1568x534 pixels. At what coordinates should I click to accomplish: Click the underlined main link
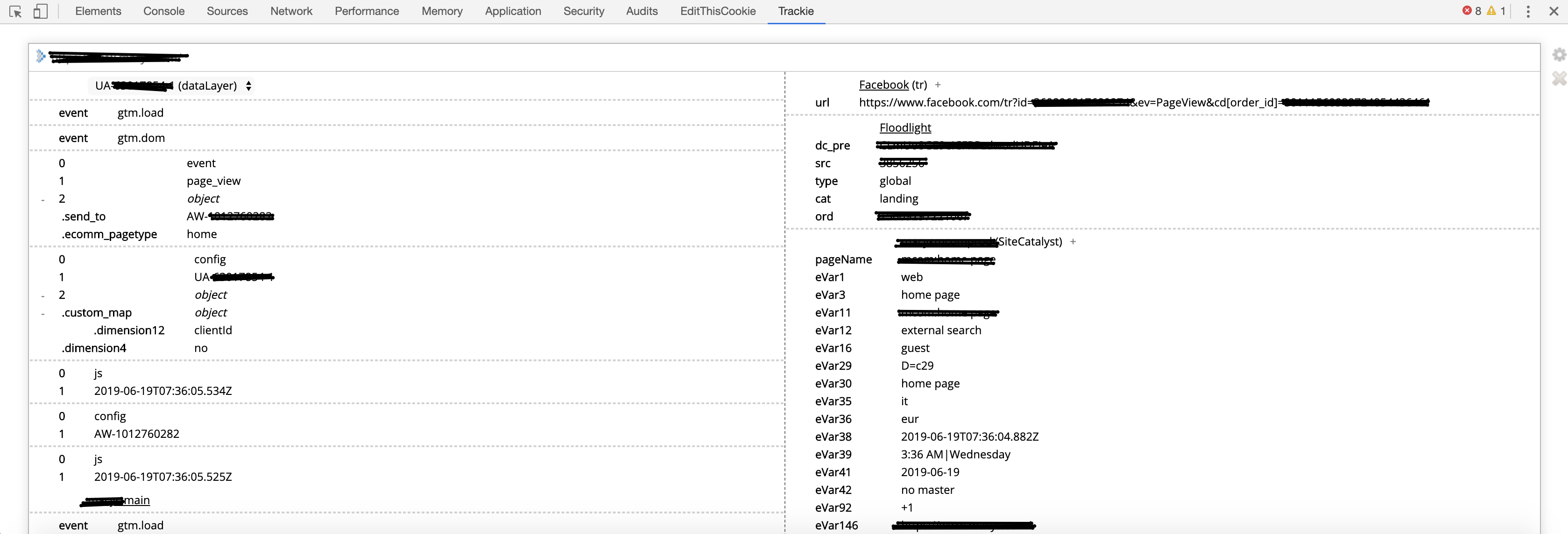pyautogui.click(x=136, y=500)
